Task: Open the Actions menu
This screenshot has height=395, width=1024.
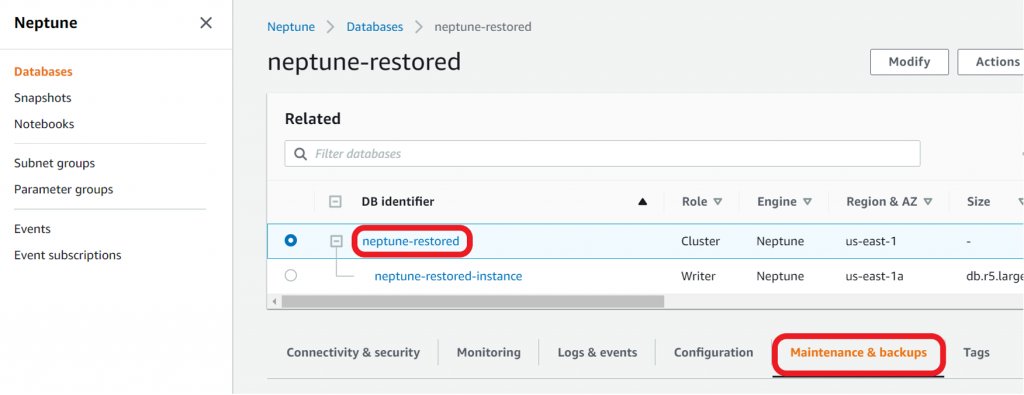Action: pos(991,62)
